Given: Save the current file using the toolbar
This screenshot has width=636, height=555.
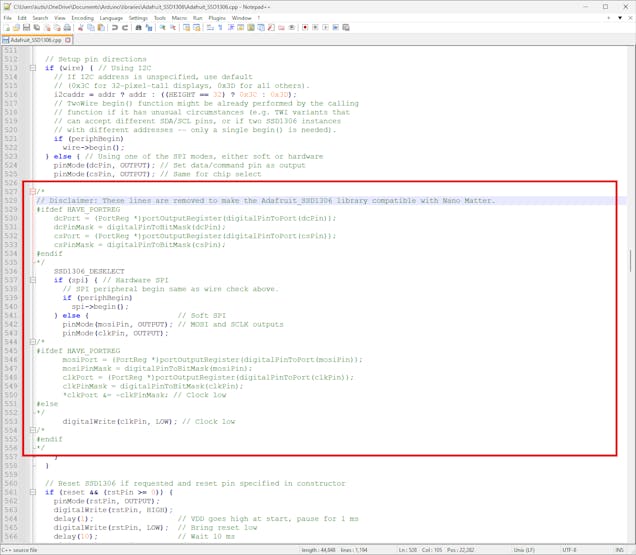Looking at the screenshot, I should click(27, 28).
